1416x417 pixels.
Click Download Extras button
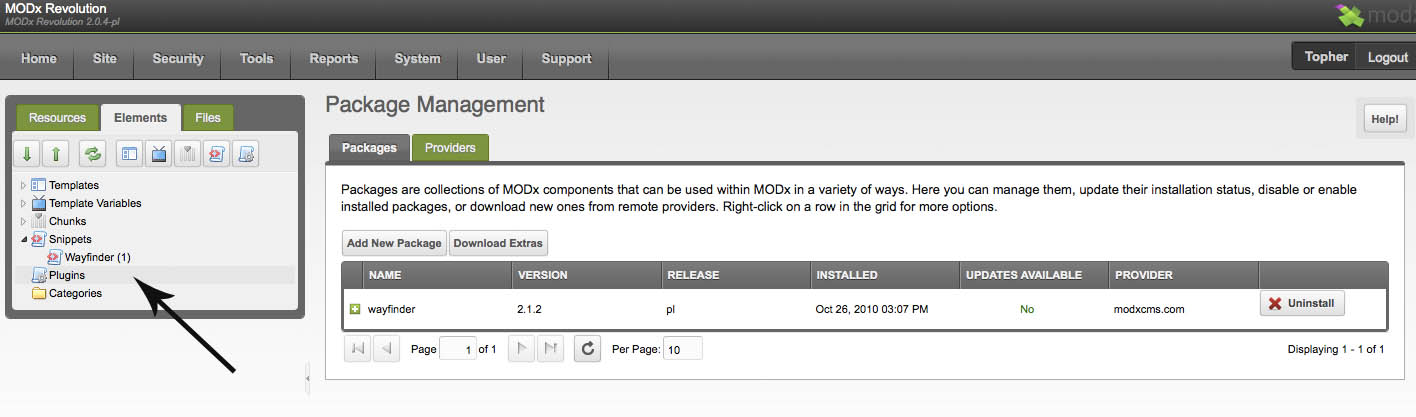point(498,243)
